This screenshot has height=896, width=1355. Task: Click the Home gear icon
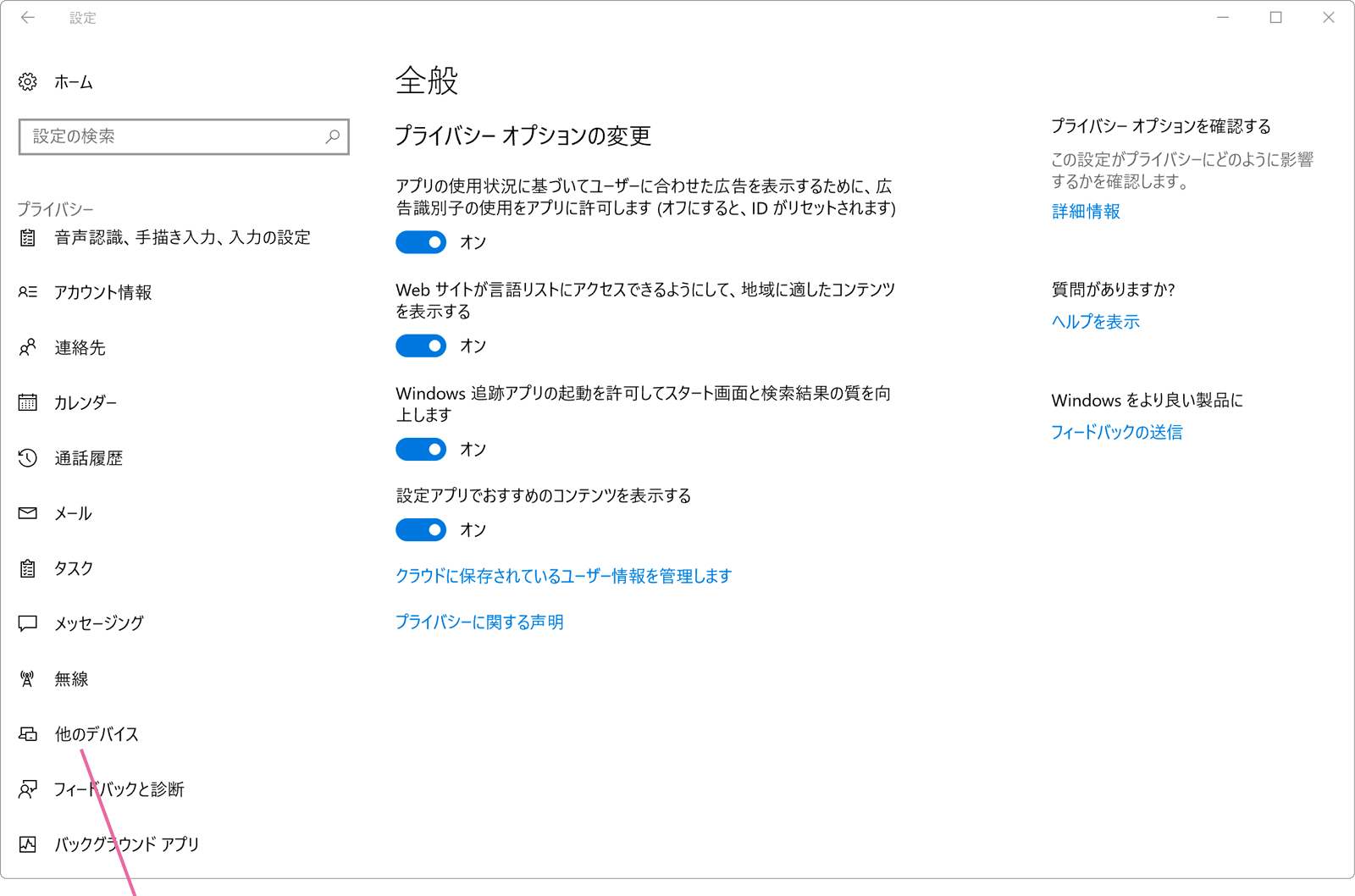point(28,82)
